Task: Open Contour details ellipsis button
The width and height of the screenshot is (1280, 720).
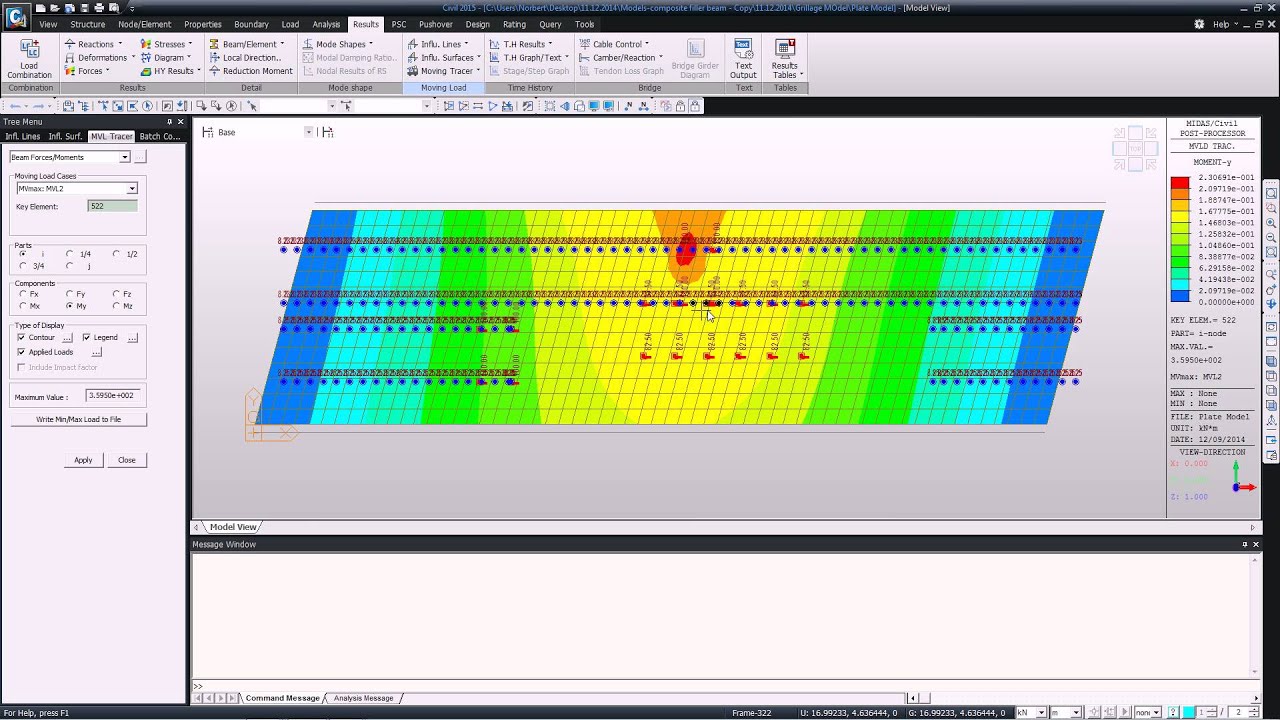Action: coord(68,338)
